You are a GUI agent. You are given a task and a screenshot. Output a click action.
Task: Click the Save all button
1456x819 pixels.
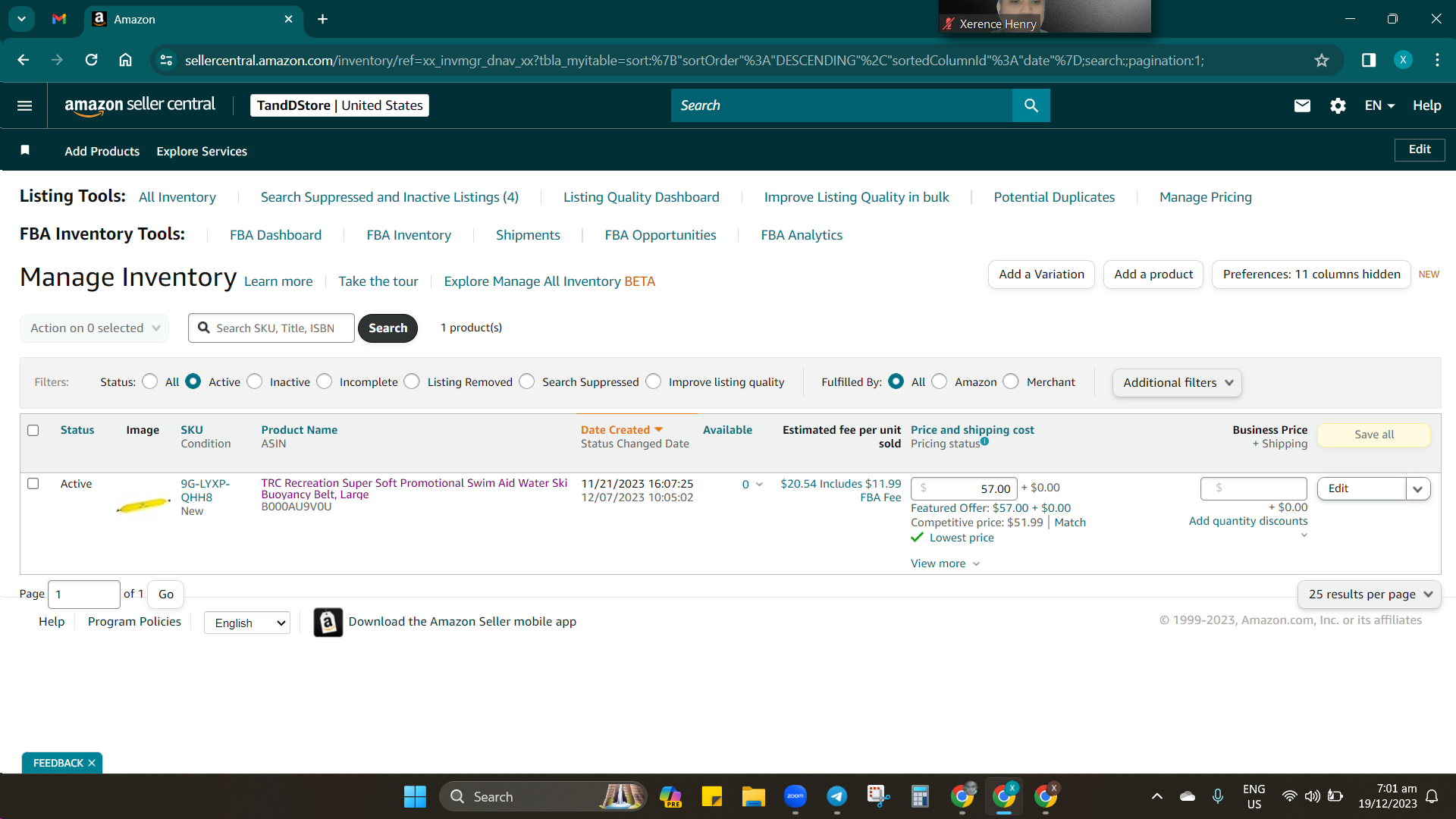pos(1374,435)
